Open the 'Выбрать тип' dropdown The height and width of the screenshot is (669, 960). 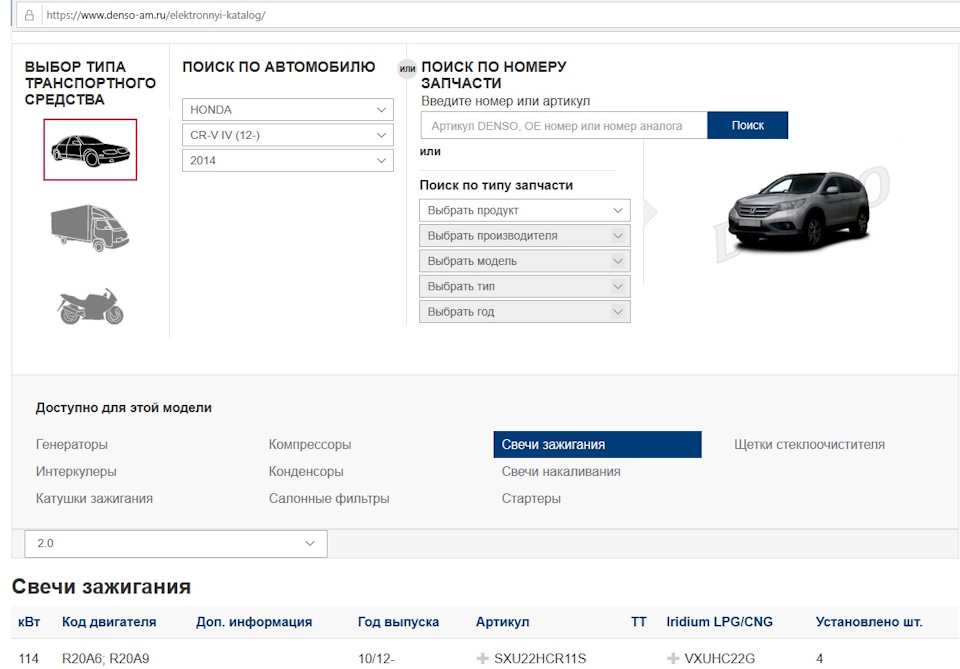pyautogui.click(x=525, y=286)
